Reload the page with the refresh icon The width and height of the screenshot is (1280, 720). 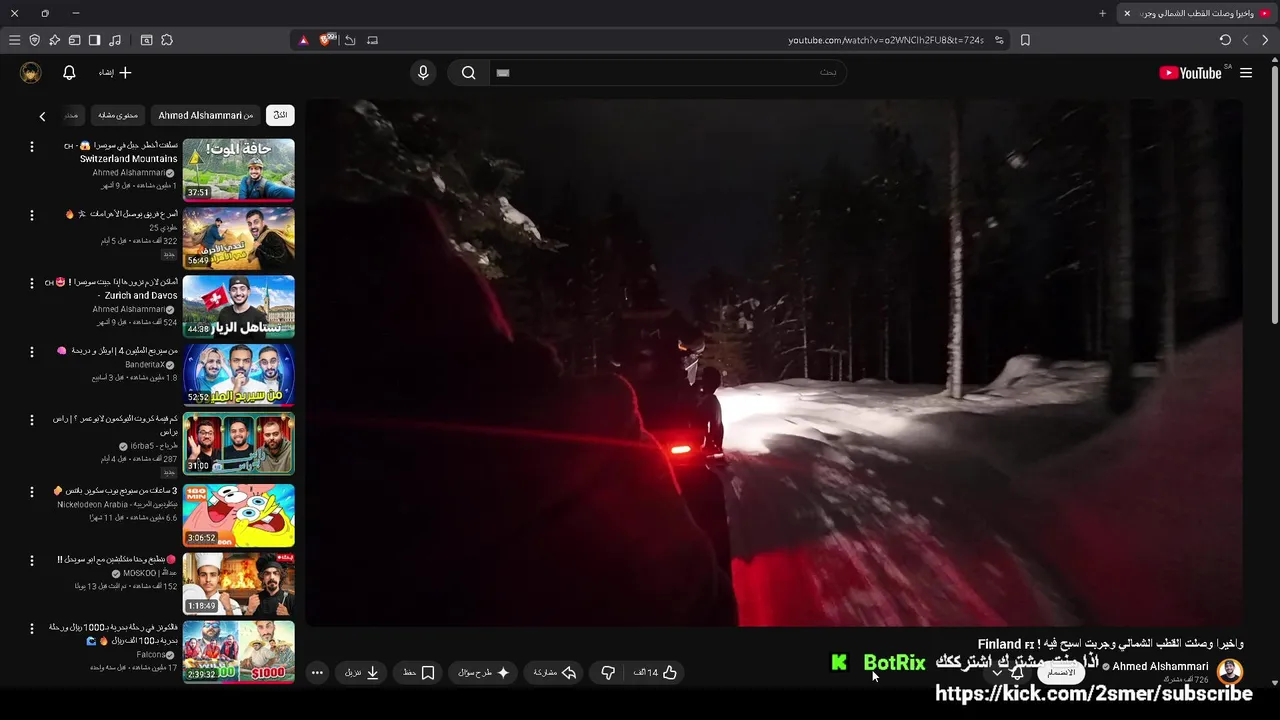(1225, 40)
